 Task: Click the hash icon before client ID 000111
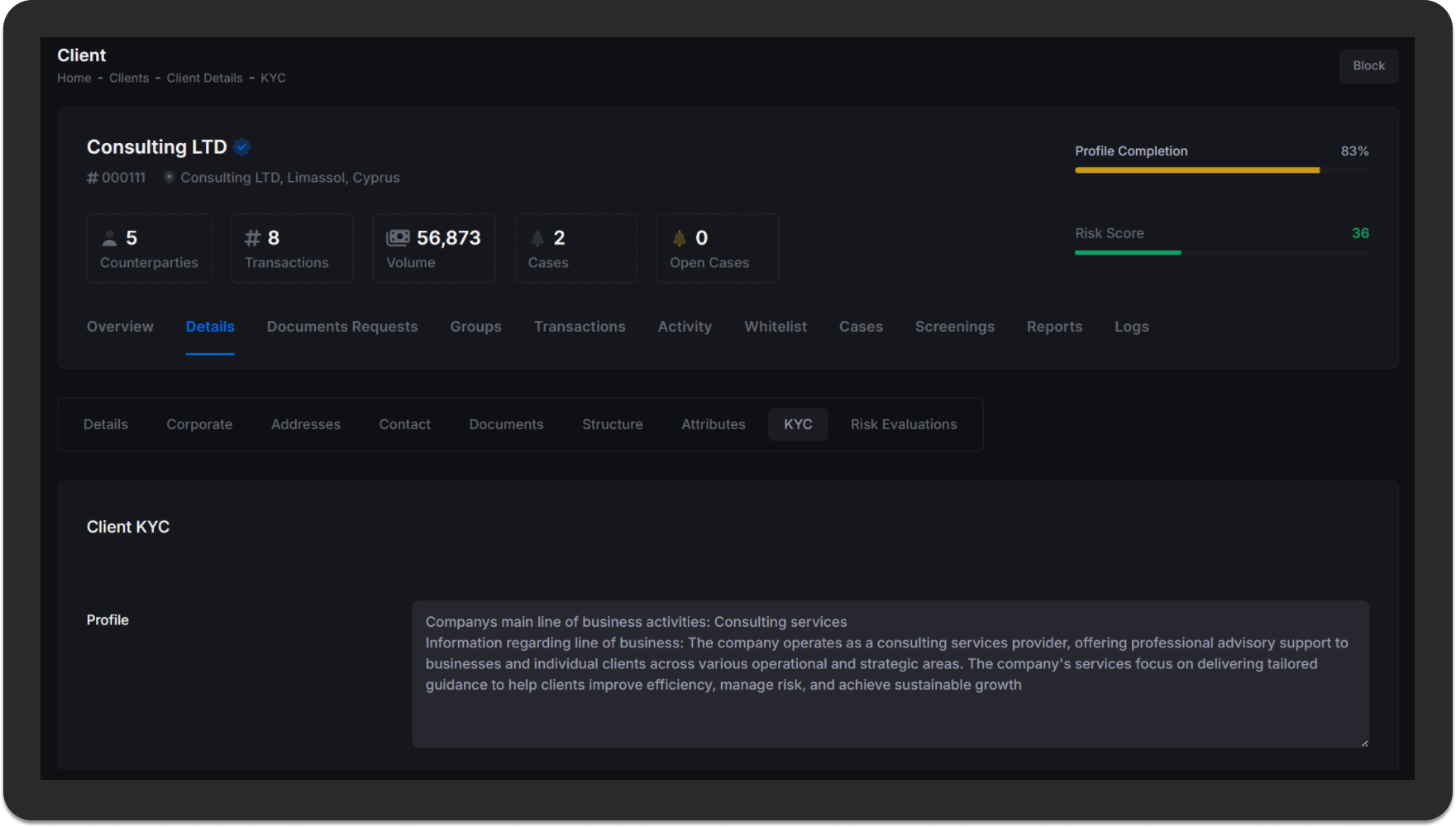[x=93, y=178]
